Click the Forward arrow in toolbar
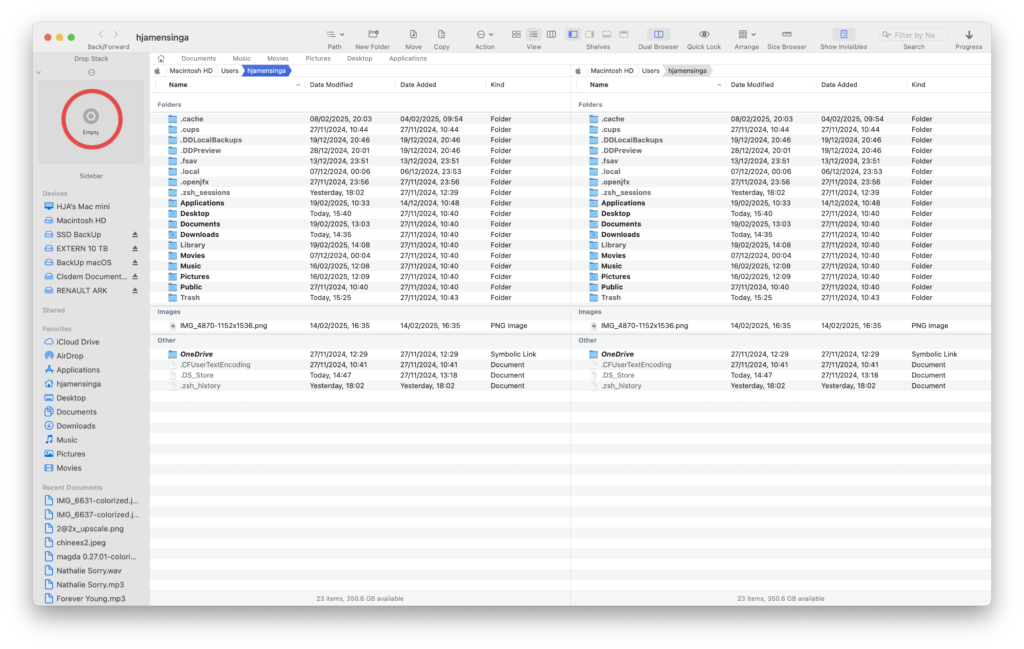The height and width of the screenshot is (649, 1024). [116, 35]
